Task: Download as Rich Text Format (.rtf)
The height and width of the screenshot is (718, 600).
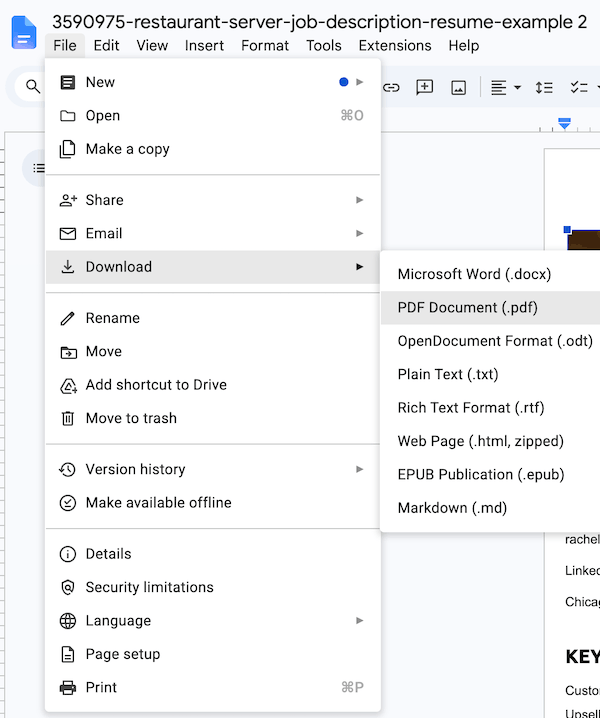Action: pos(491,408)
